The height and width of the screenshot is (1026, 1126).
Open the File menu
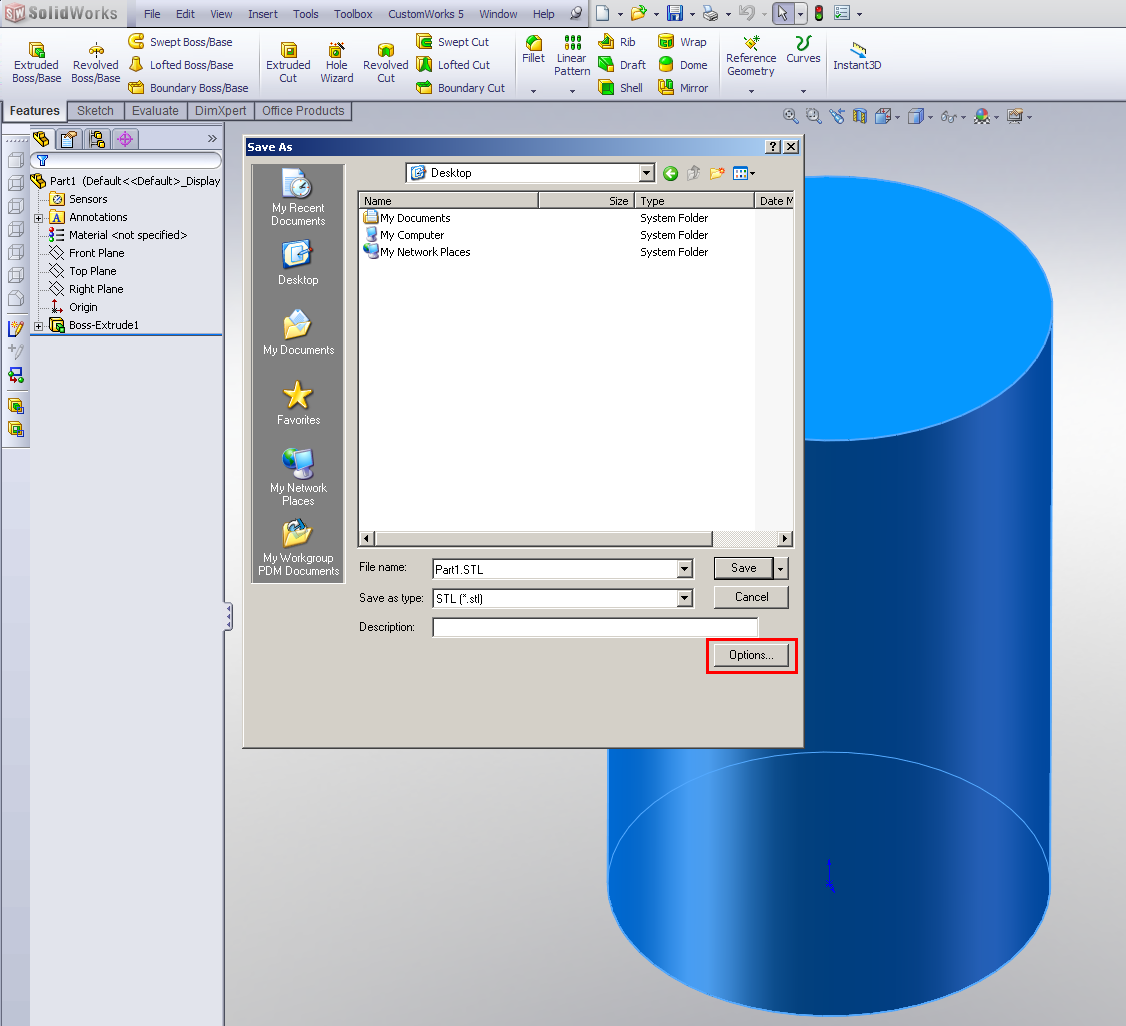(x=152, y=14)
